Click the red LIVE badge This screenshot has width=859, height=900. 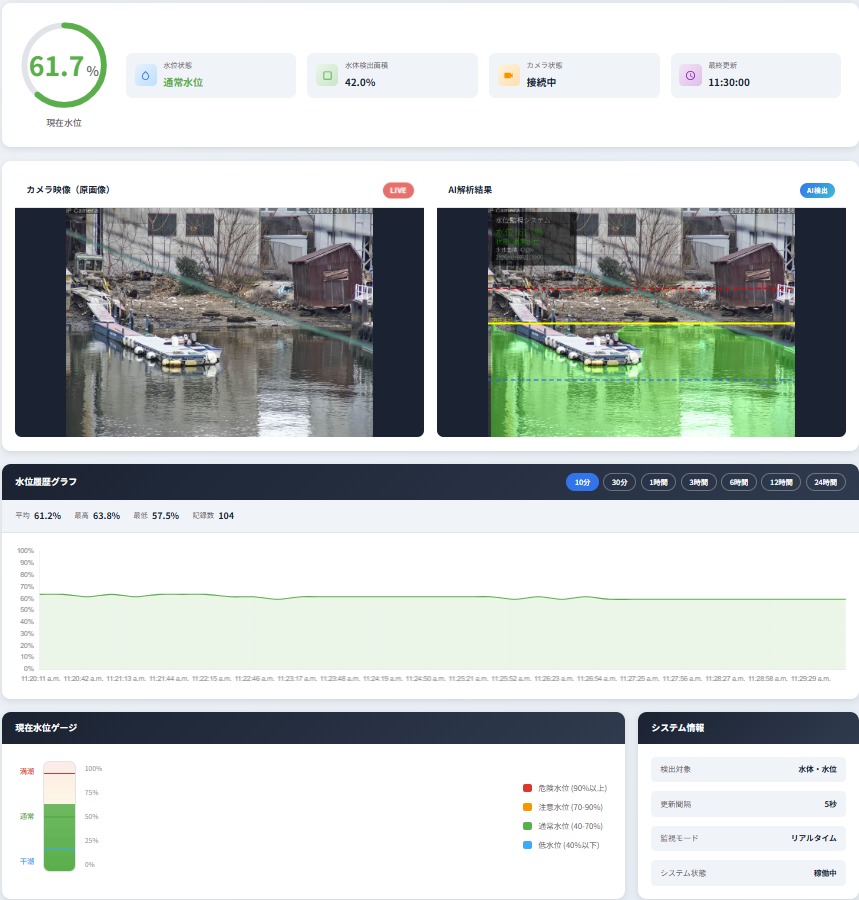[398, 190]
